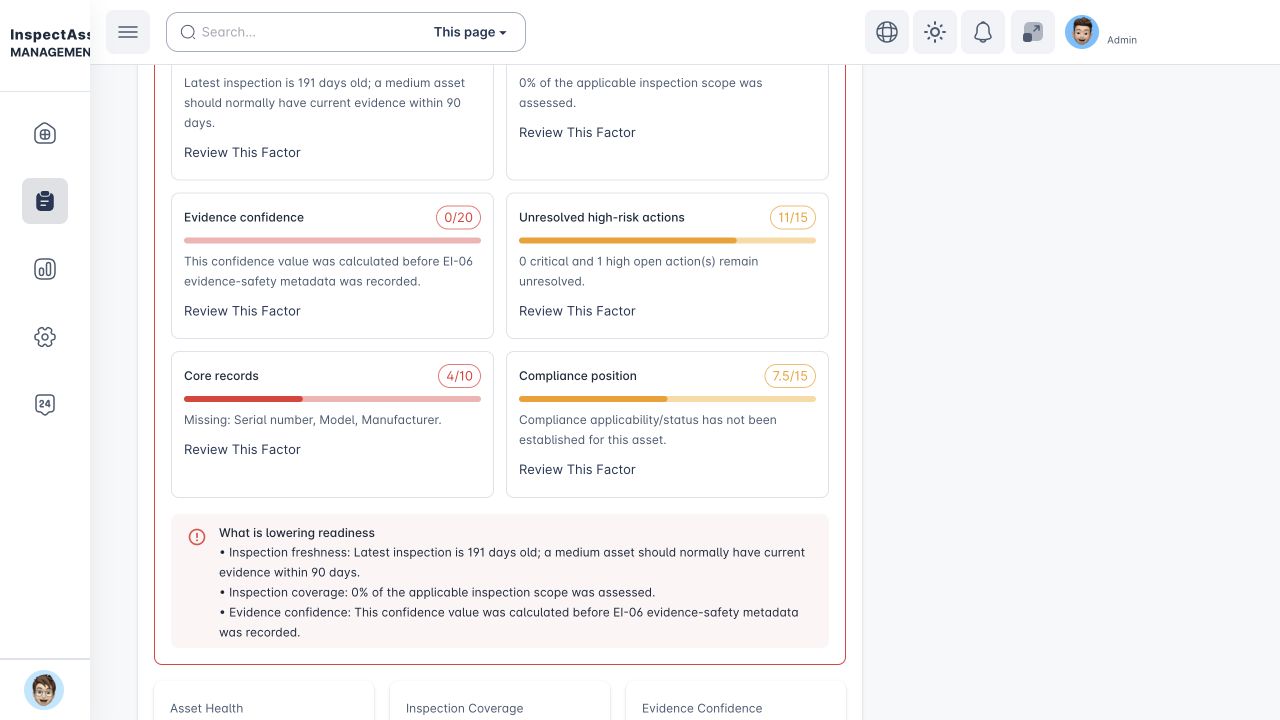1280x720 pixels.
Task: Open the settings gear sidebar icon
Action: pos(45,337)
